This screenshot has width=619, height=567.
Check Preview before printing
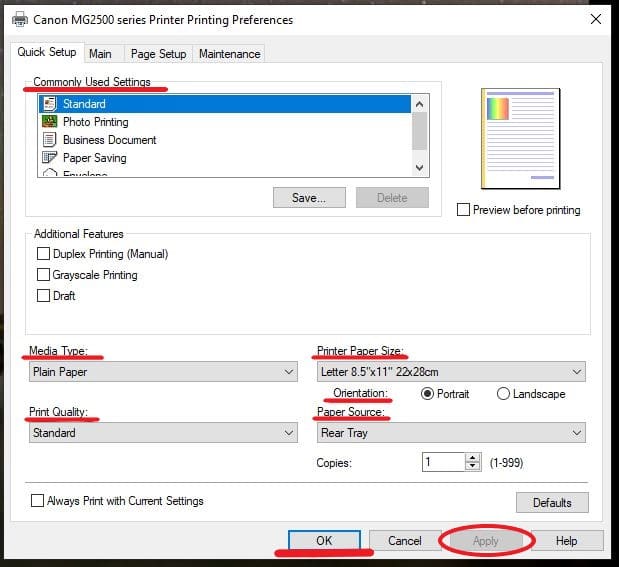[x=463, y=210]
